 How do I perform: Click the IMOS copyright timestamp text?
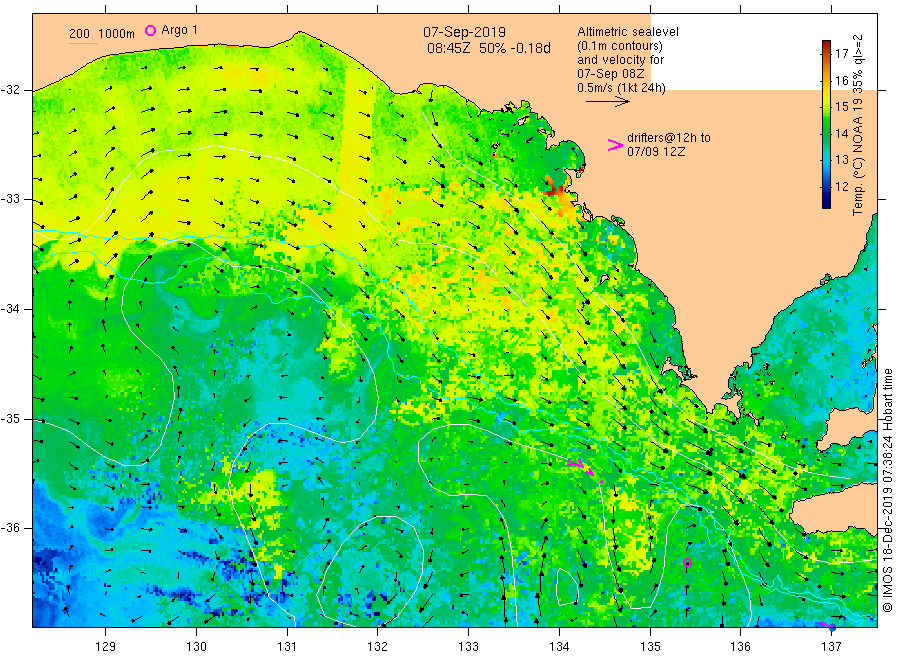point(887,491)
